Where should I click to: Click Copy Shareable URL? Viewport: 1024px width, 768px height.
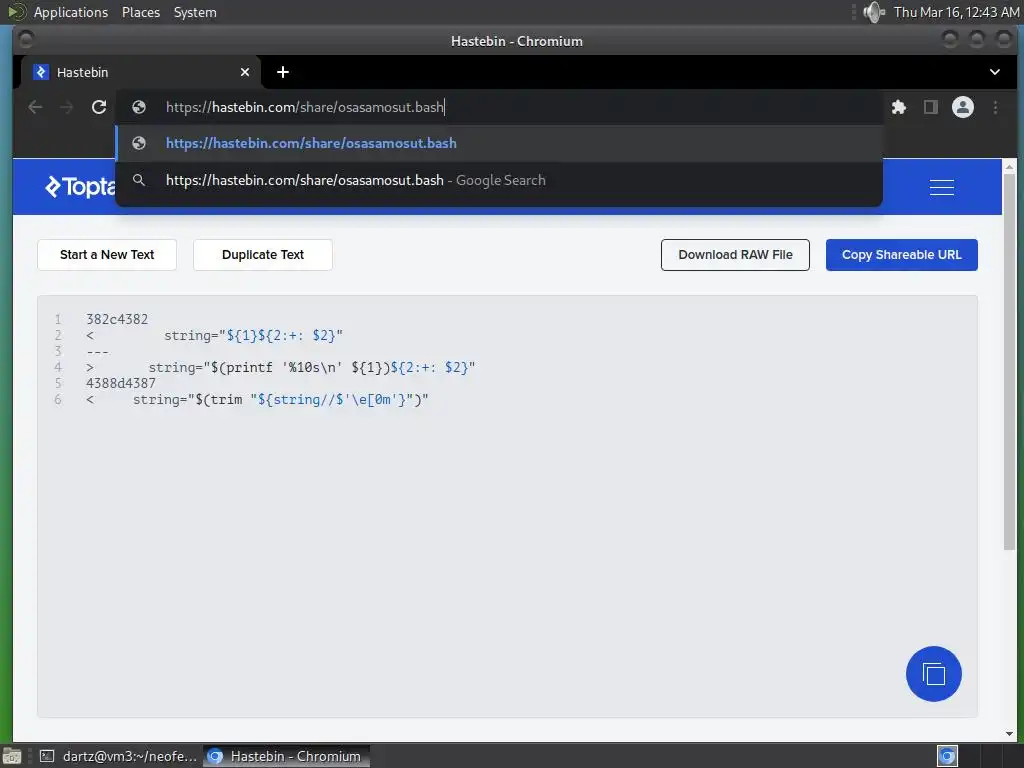(x=901, y=255)
